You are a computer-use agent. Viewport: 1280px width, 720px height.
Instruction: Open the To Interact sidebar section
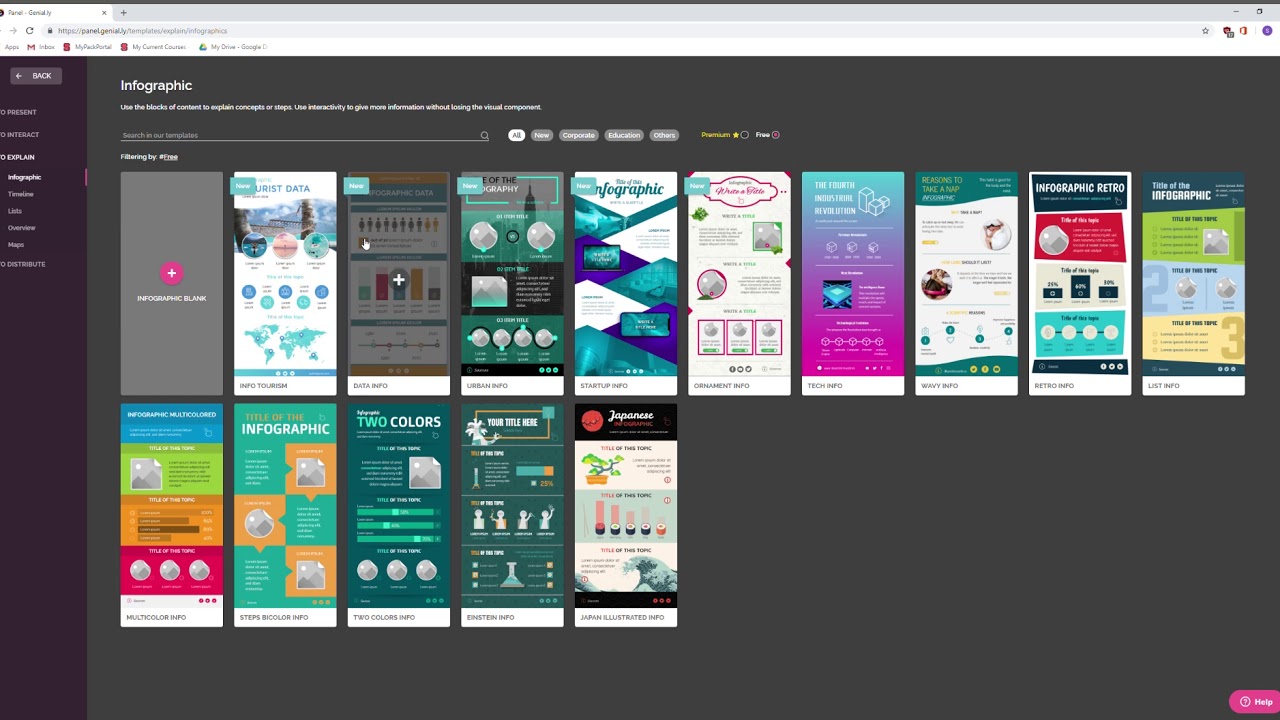coord(20,135)
